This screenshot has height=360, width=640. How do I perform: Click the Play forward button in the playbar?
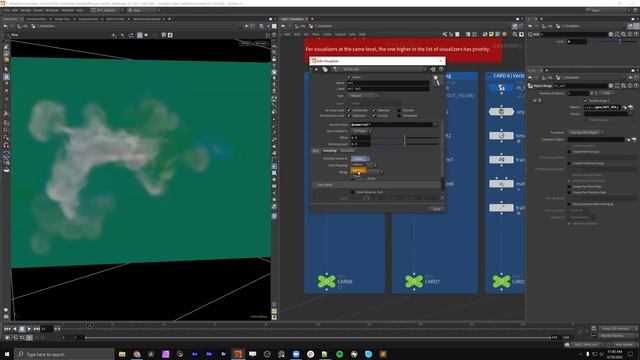pyautogui.click(x=29, y=329)
